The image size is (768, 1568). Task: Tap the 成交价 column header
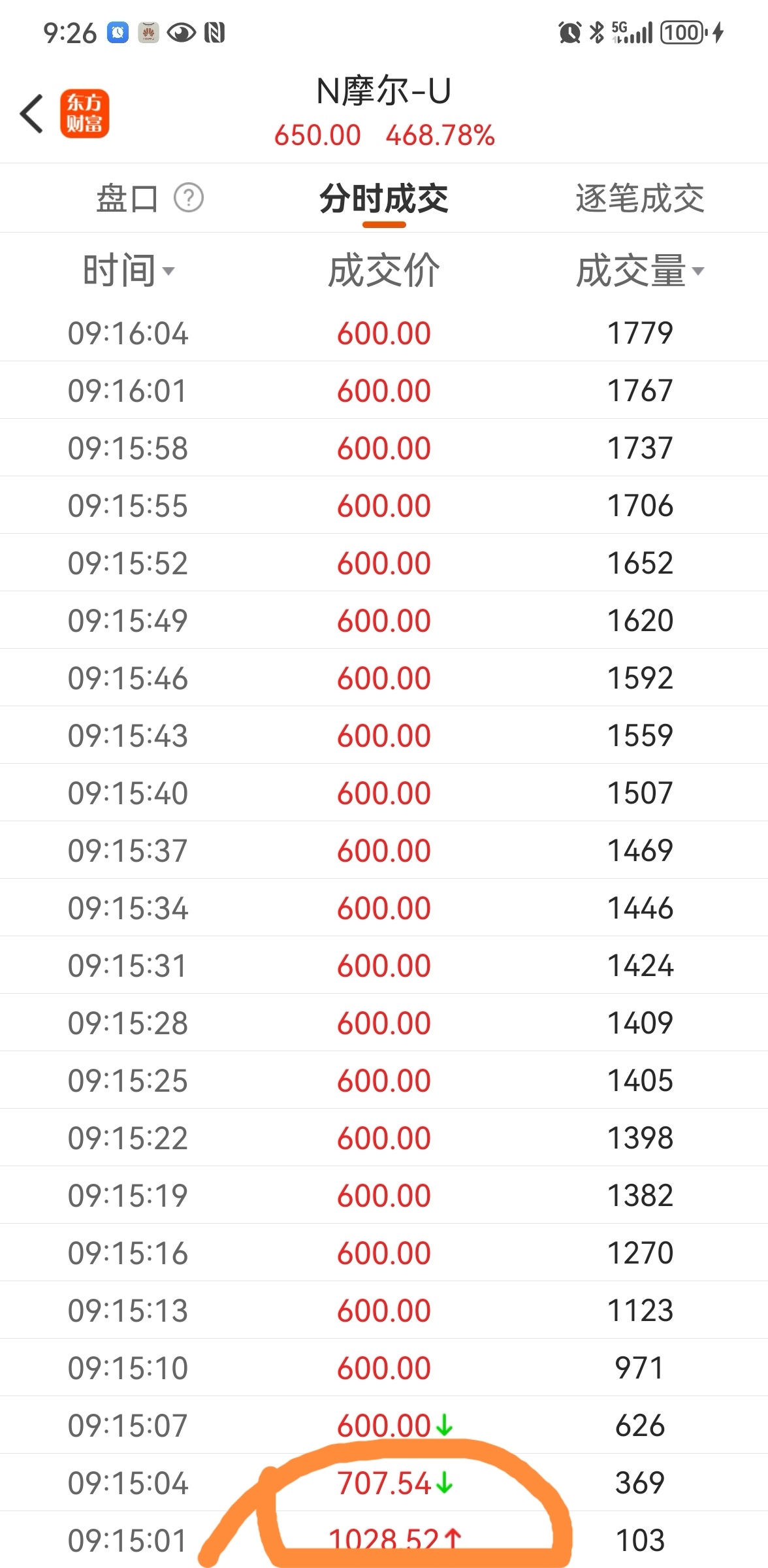pos(384,270)
